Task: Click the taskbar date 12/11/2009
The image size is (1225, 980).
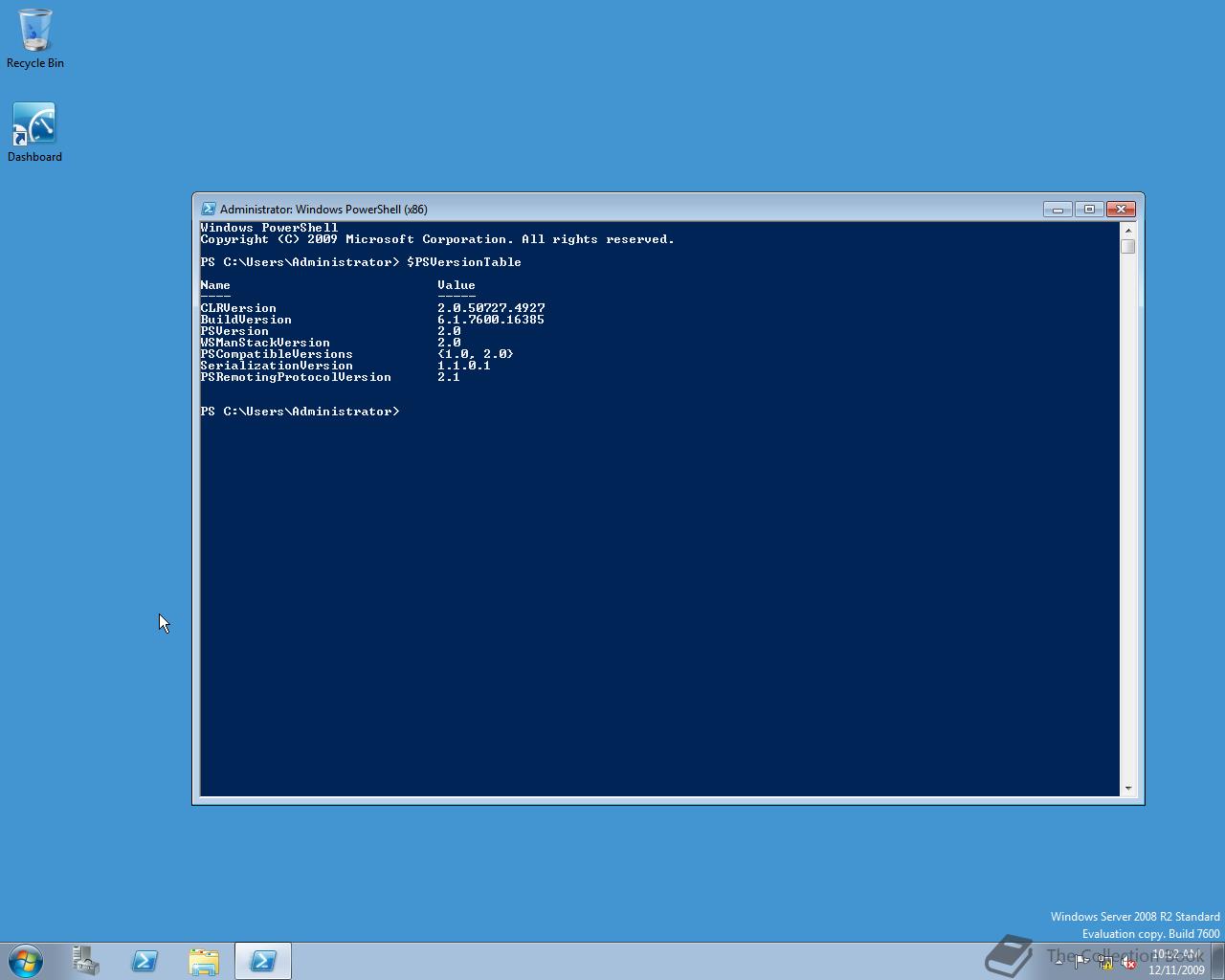Action: (1176, 969)
